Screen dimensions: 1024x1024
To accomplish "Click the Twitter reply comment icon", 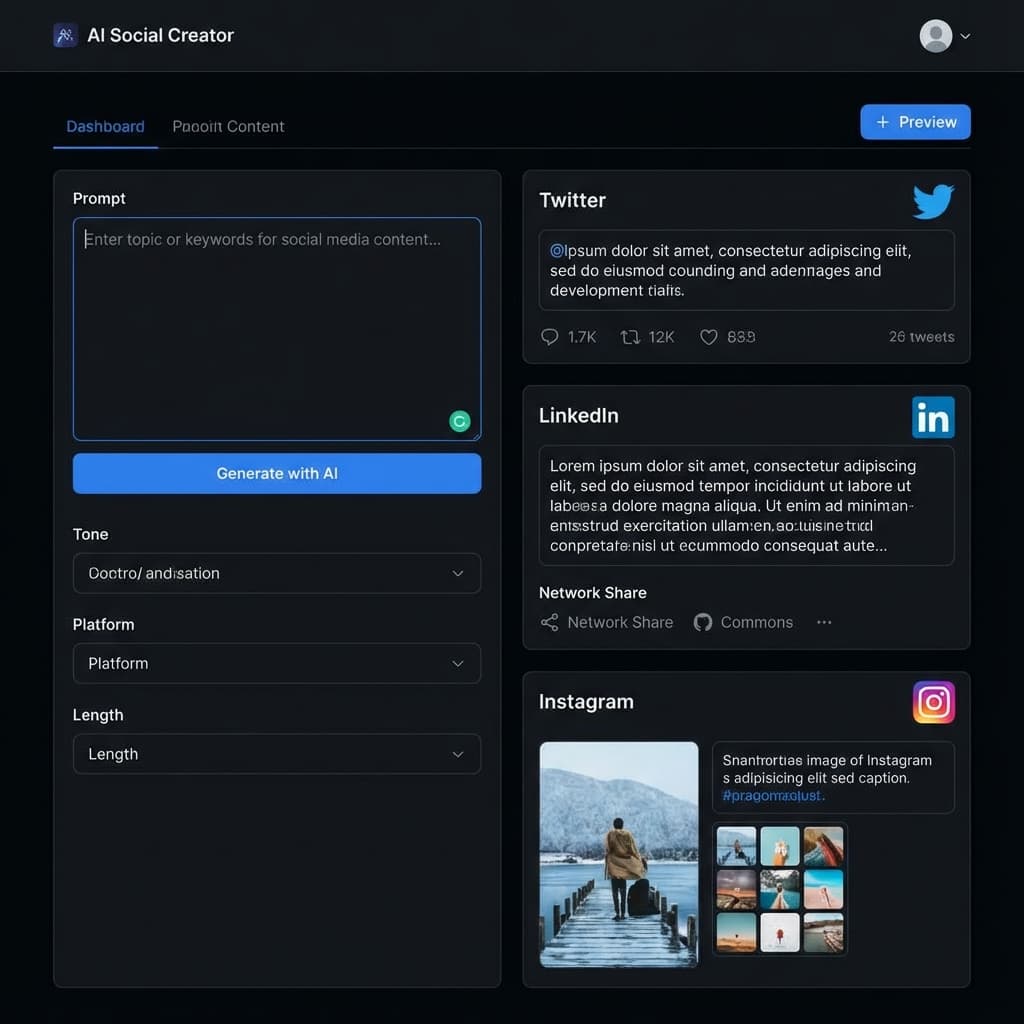I will pos(549,337).
